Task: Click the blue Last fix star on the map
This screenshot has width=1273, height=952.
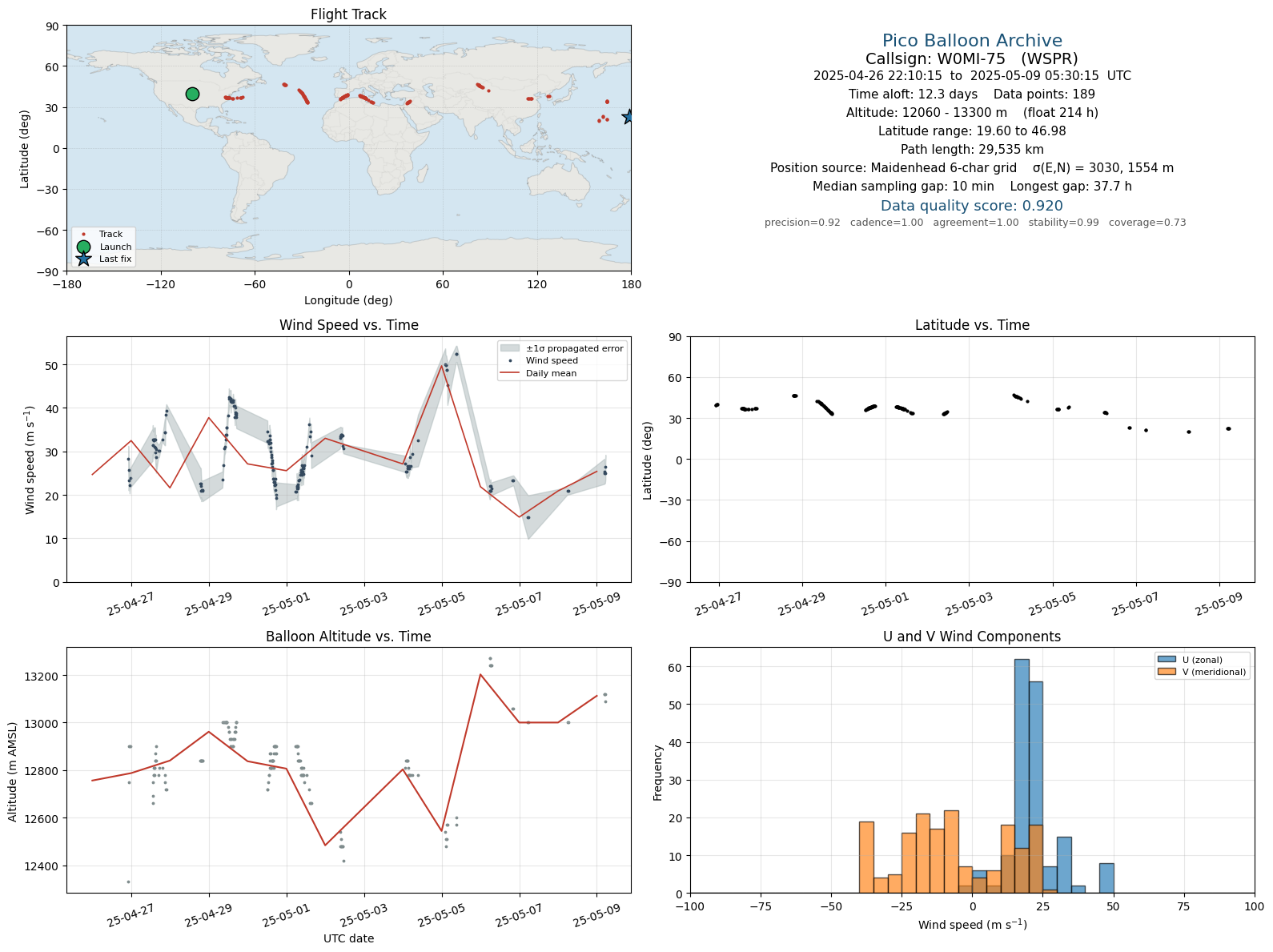Action: coord(629,117)
